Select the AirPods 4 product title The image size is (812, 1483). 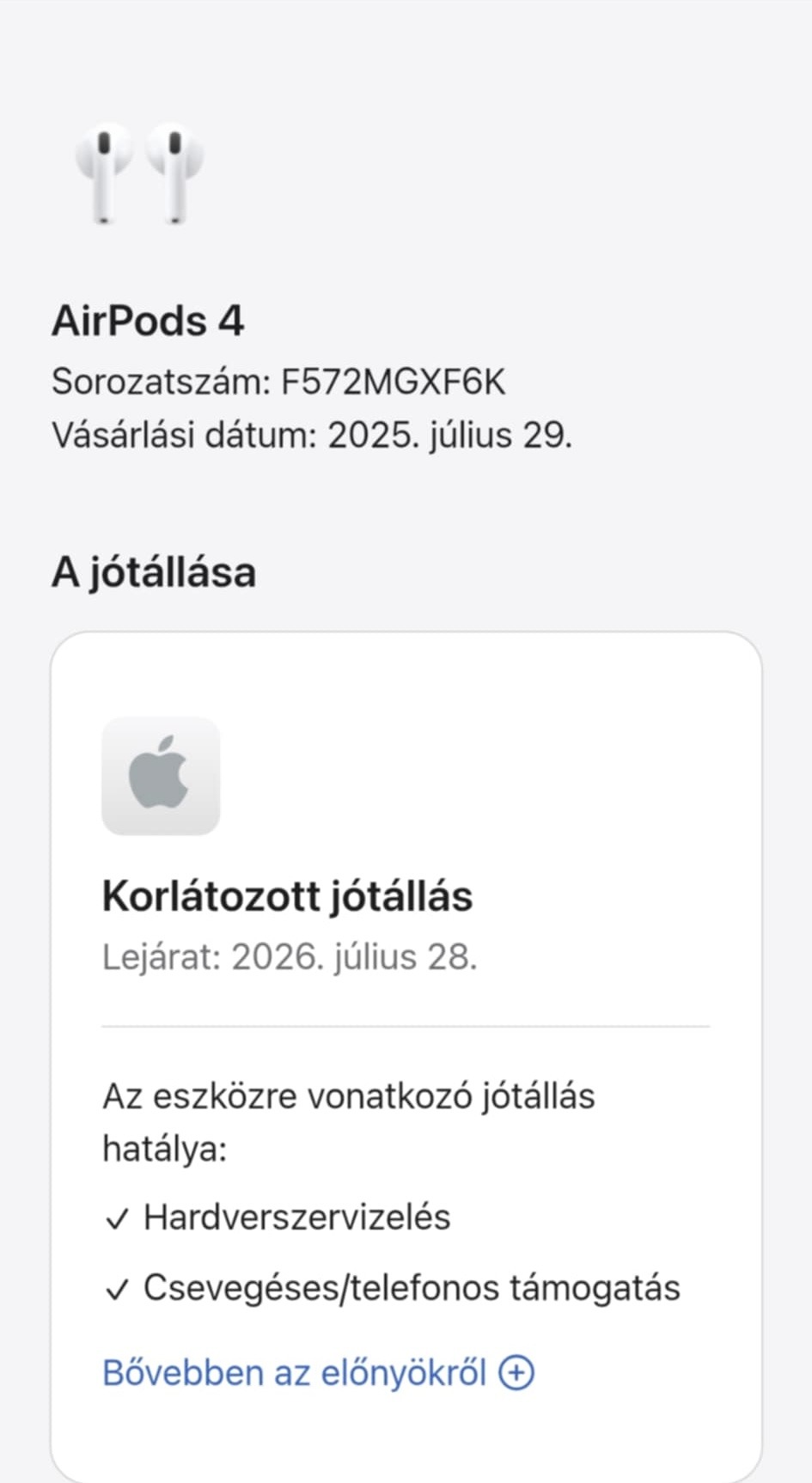point(148,321)
